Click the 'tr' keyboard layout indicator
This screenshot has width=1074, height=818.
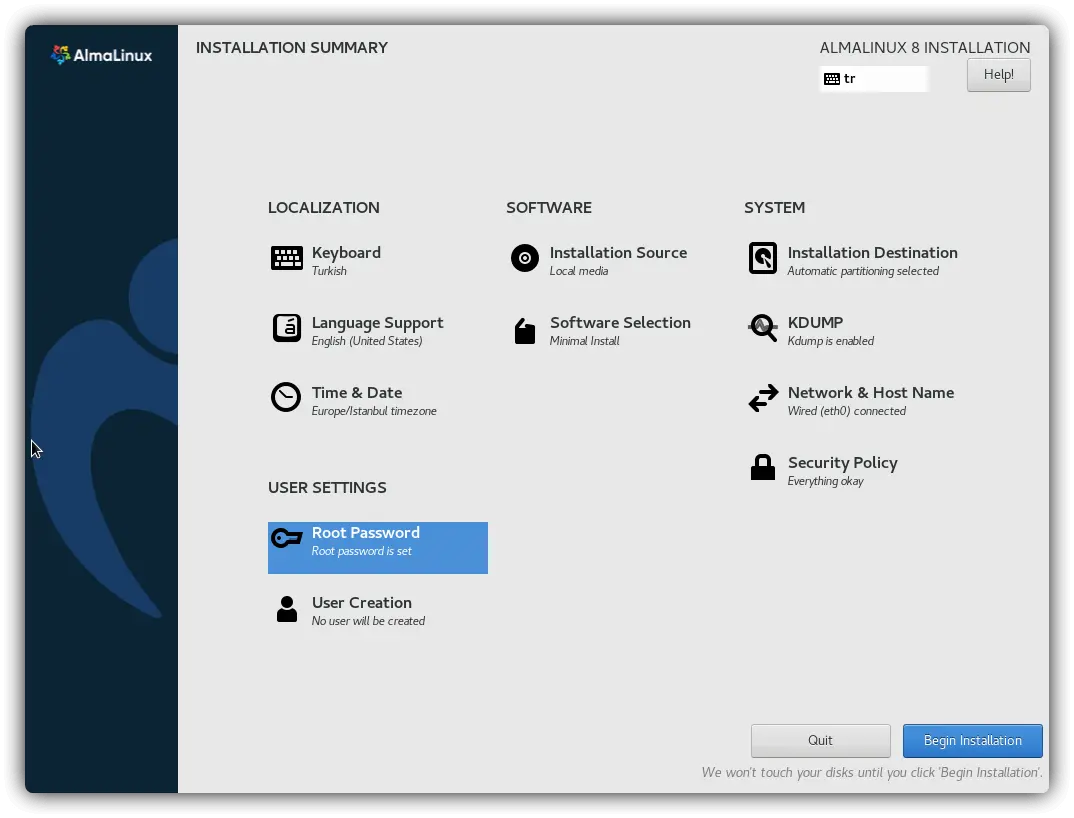click(873, 79)
